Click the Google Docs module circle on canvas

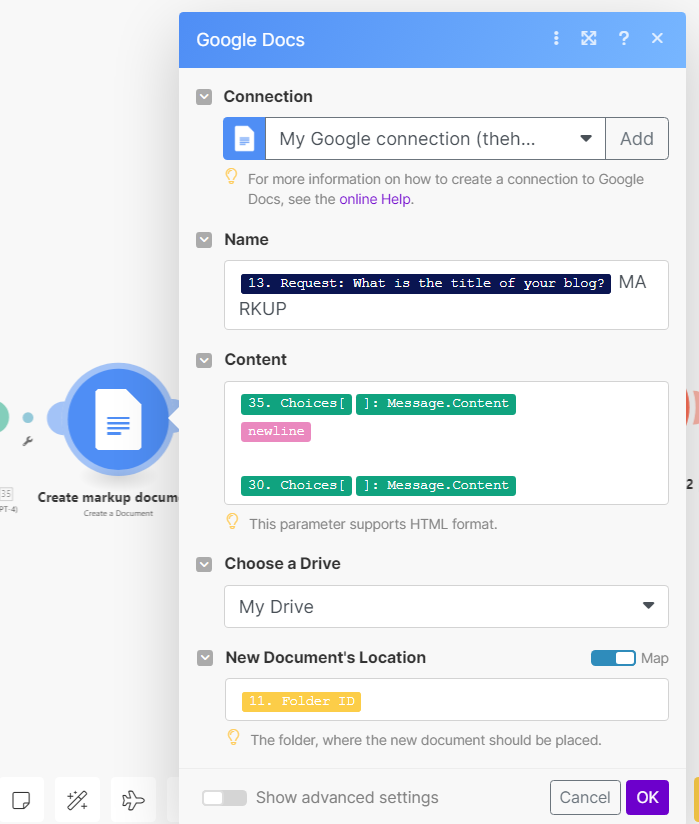click(118, 419)
